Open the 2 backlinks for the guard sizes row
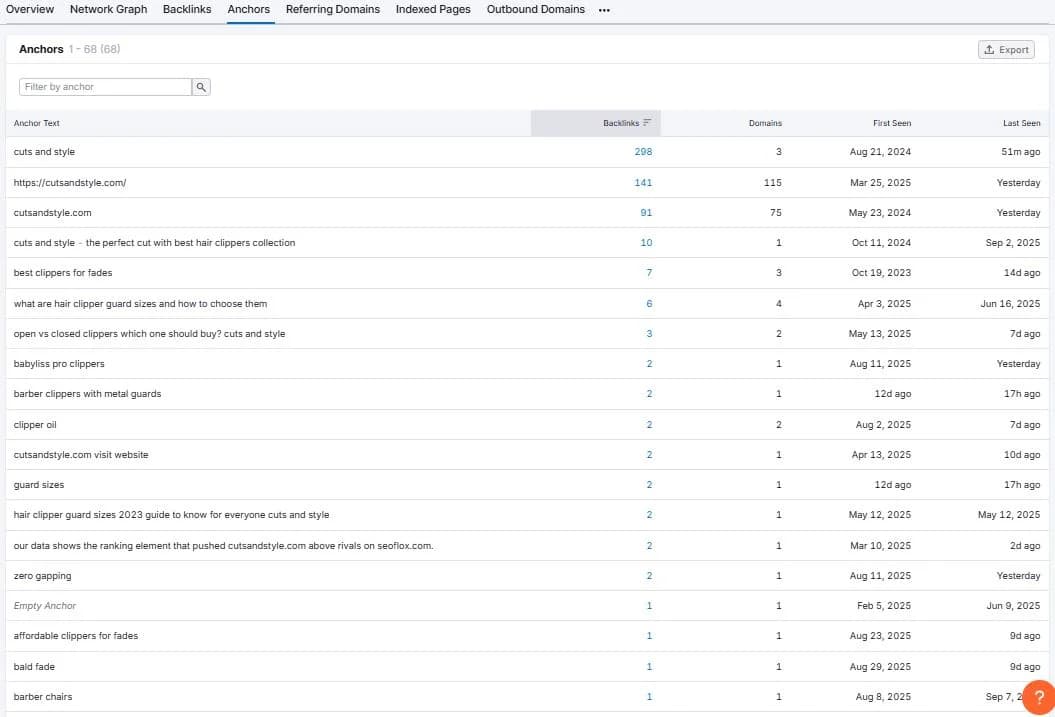1055x717 pixels. point(649,485)
